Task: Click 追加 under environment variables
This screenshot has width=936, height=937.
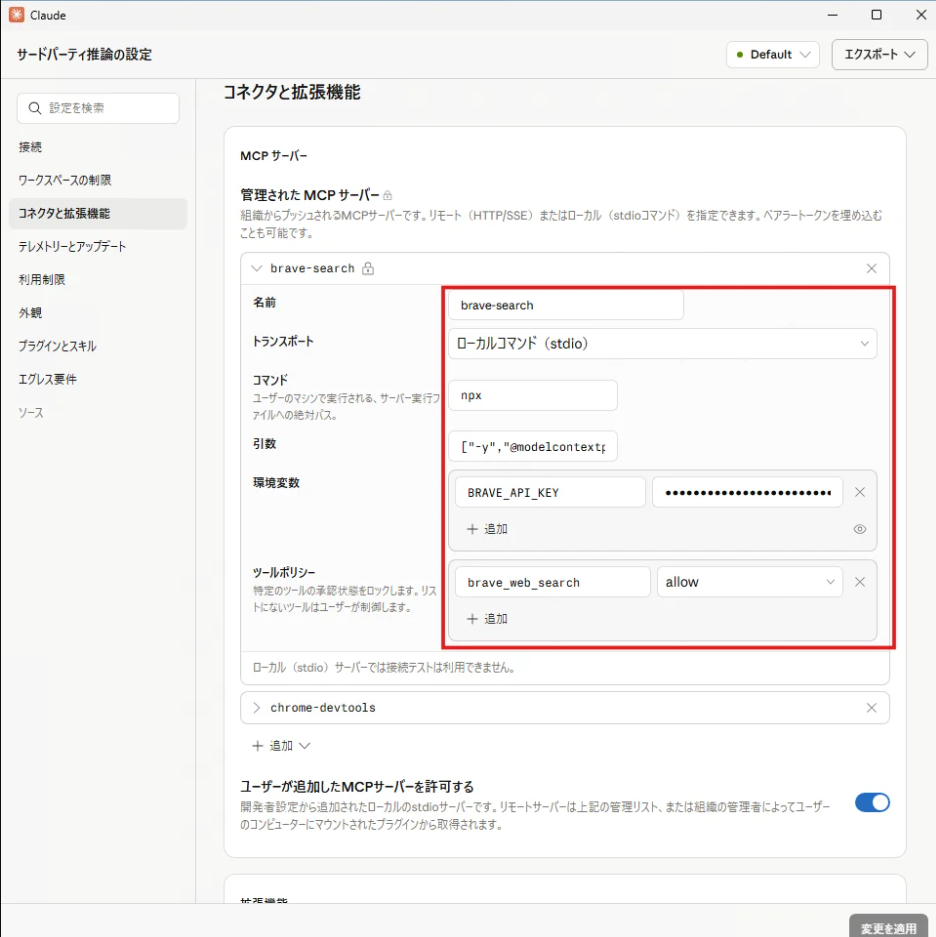Action: [x=487, y=529]
